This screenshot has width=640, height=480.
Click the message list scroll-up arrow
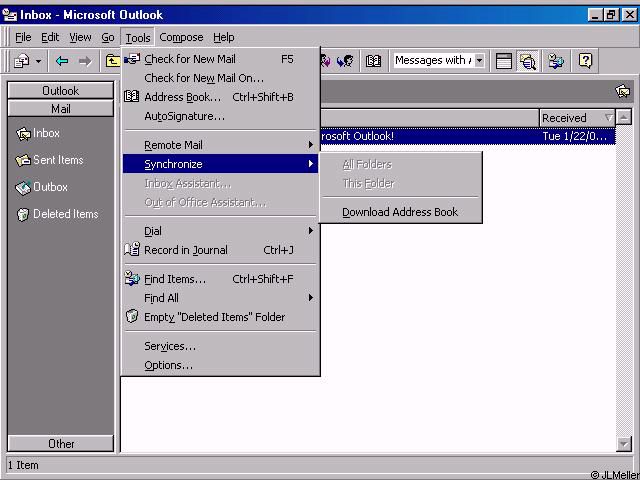point(624,117)
